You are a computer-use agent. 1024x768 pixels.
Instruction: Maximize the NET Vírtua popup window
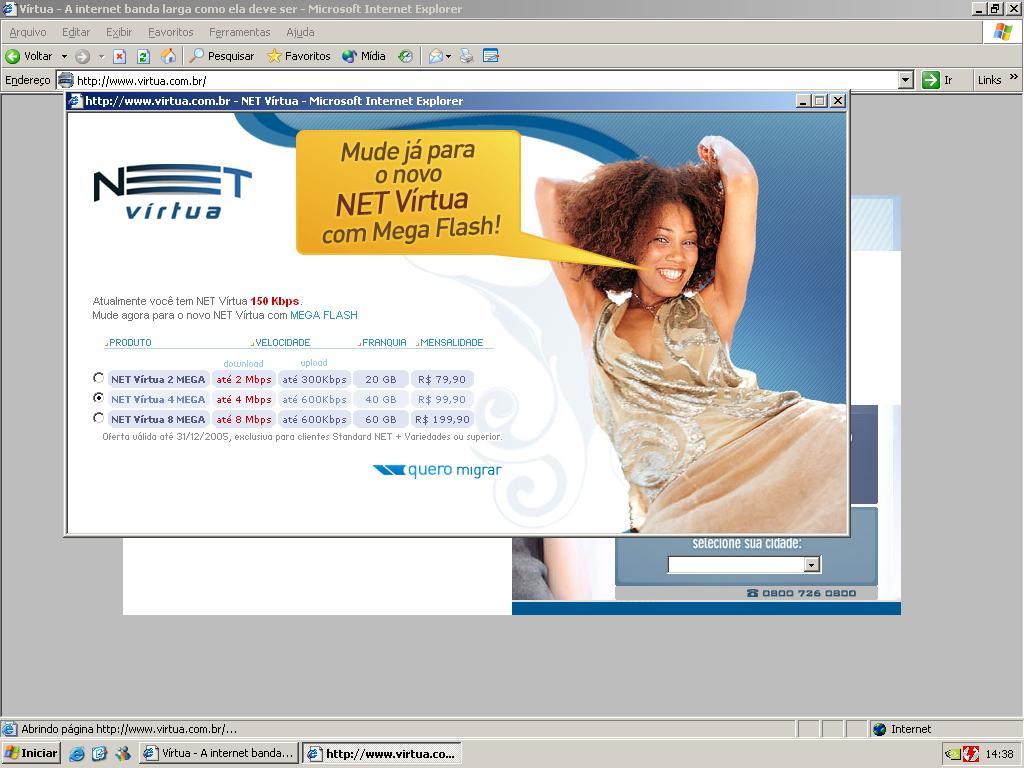point(820,101)
